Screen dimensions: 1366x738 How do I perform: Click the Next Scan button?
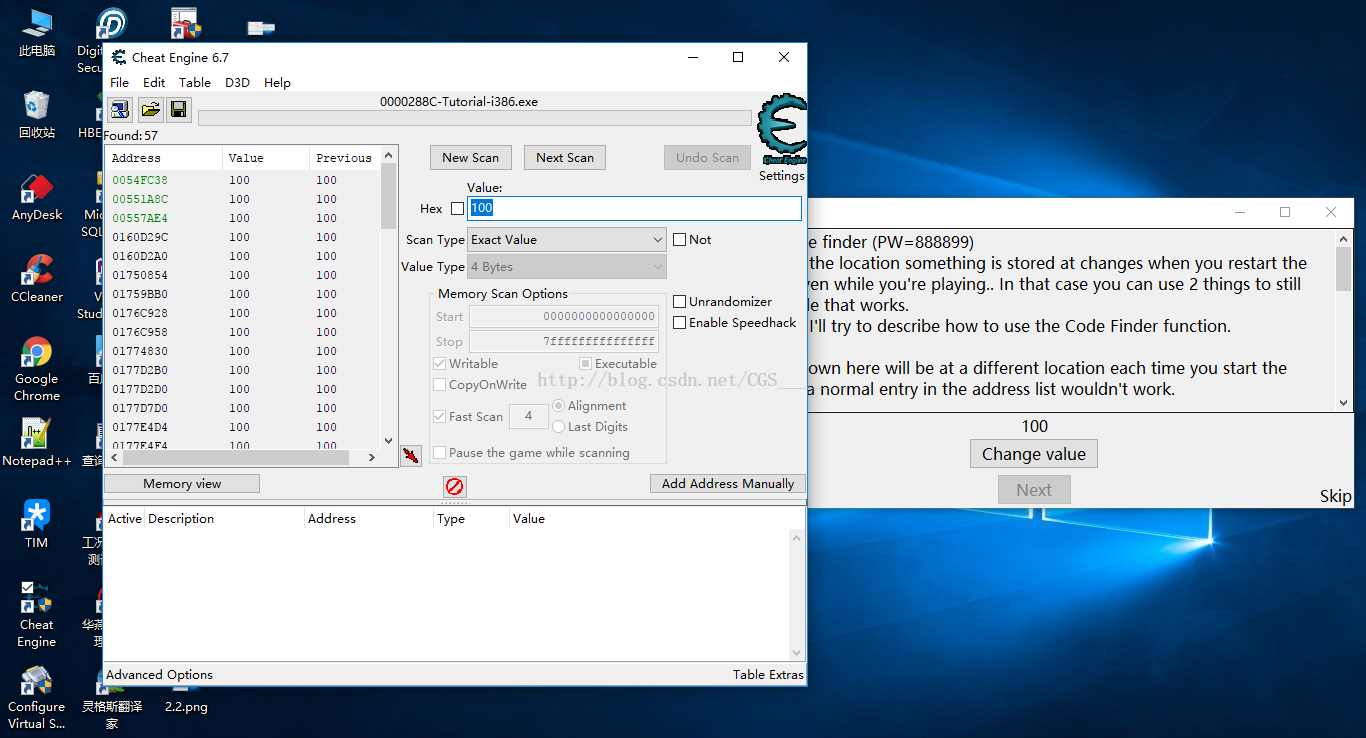coord(565,158)
